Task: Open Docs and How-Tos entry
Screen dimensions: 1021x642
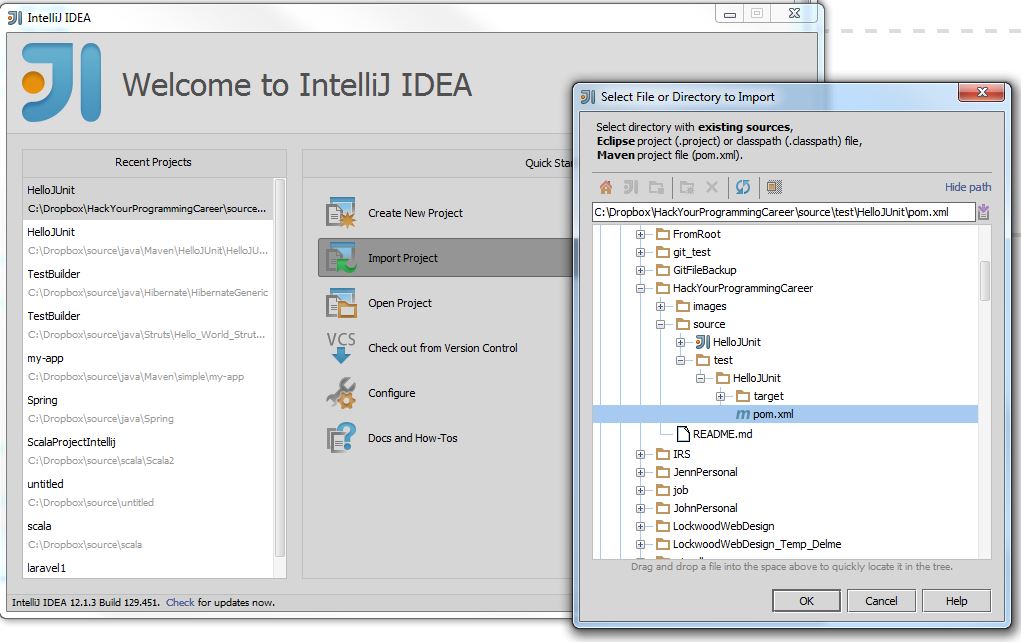Action: [x=413, y=438]
